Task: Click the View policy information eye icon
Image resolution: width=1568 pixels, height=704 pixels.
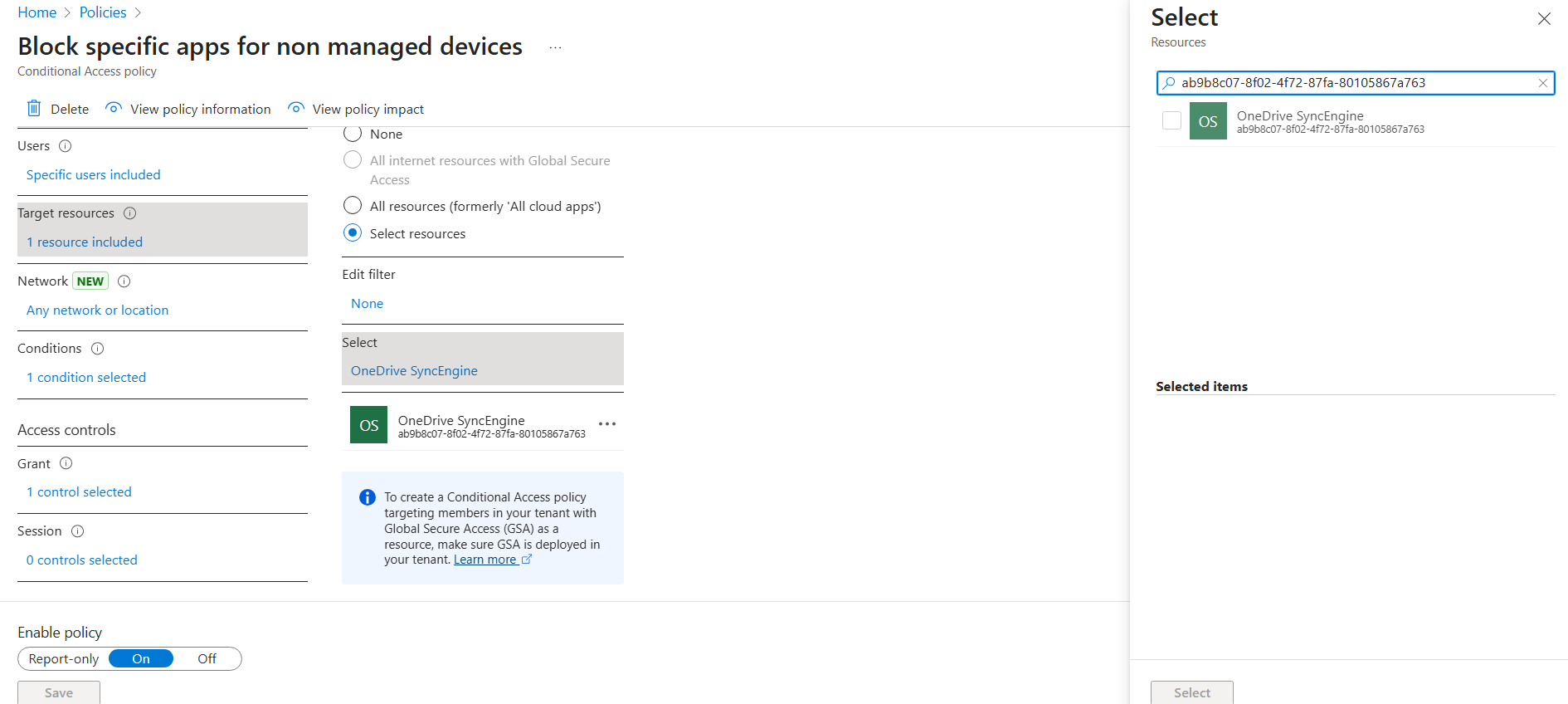Action: (114, 108)
